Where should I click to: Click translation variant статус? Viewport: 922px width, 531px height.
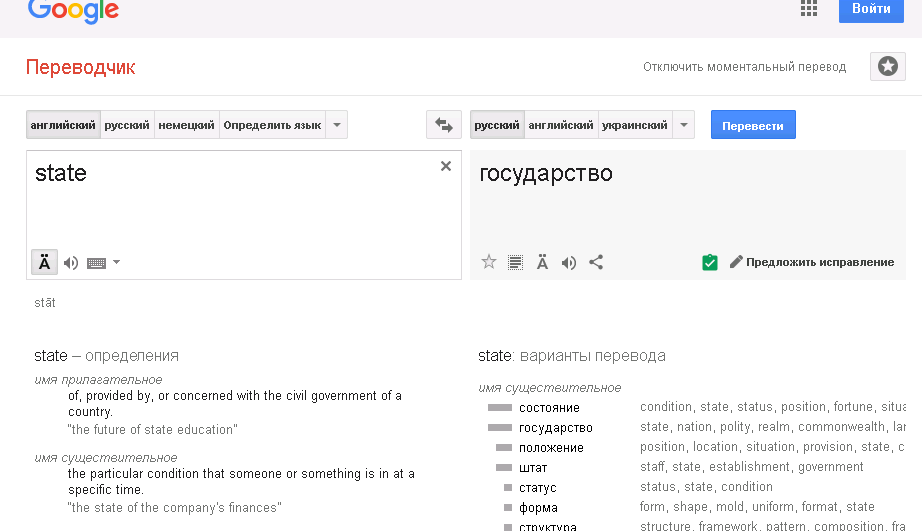point(537,487)
